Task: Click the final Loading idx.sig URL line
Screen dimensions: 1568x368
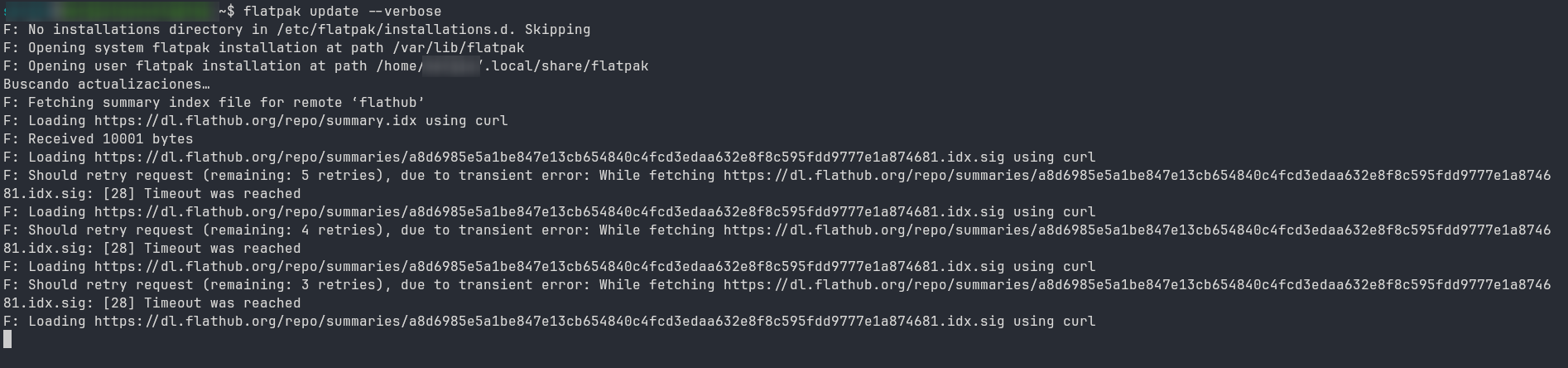Action: [x=549, y=322]
